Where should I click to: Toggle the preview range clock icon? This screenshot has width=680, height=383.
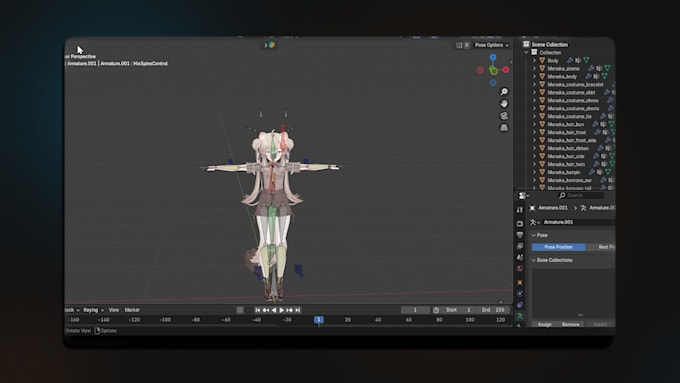click(436, 310)
